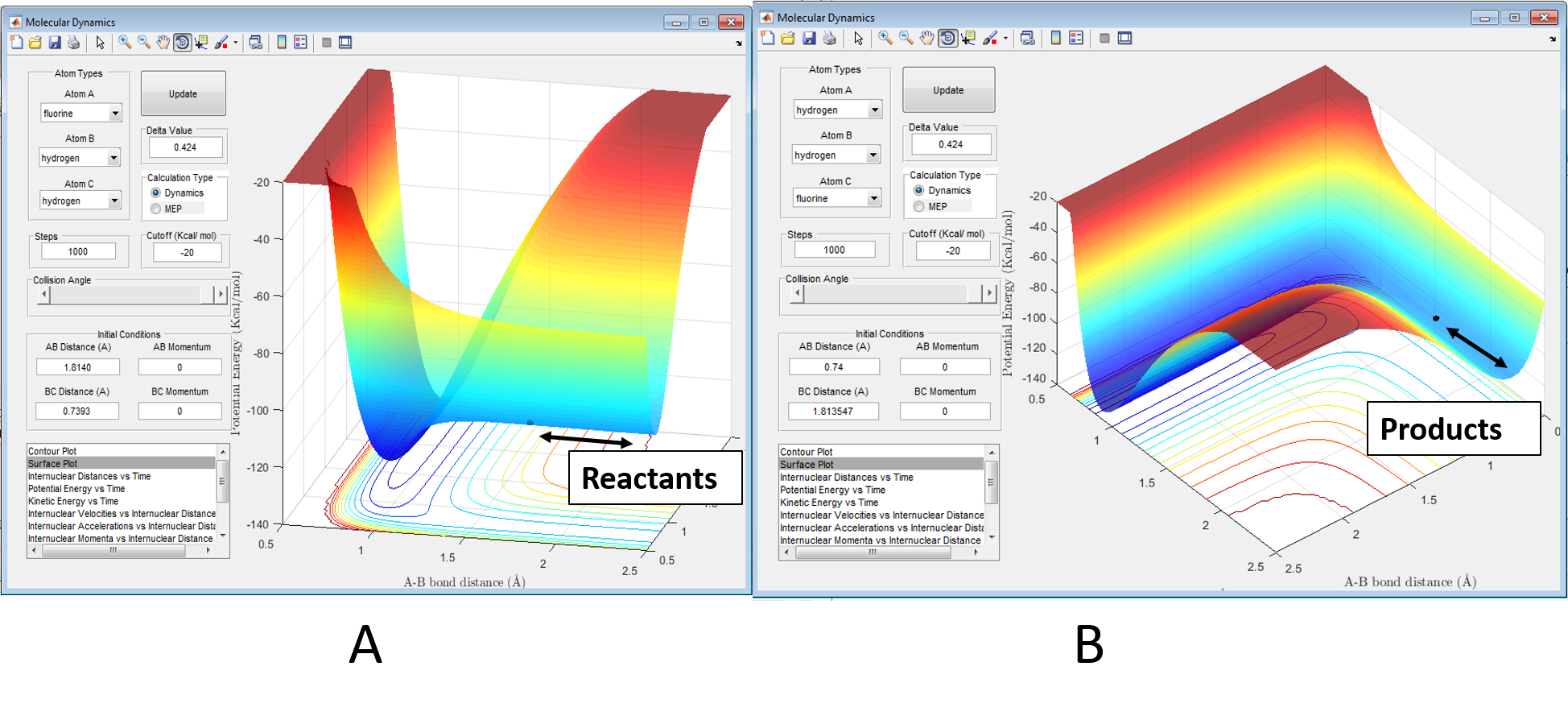Click Insert Legend icon in right window
1568x716 pixels.
[1076, 38]
